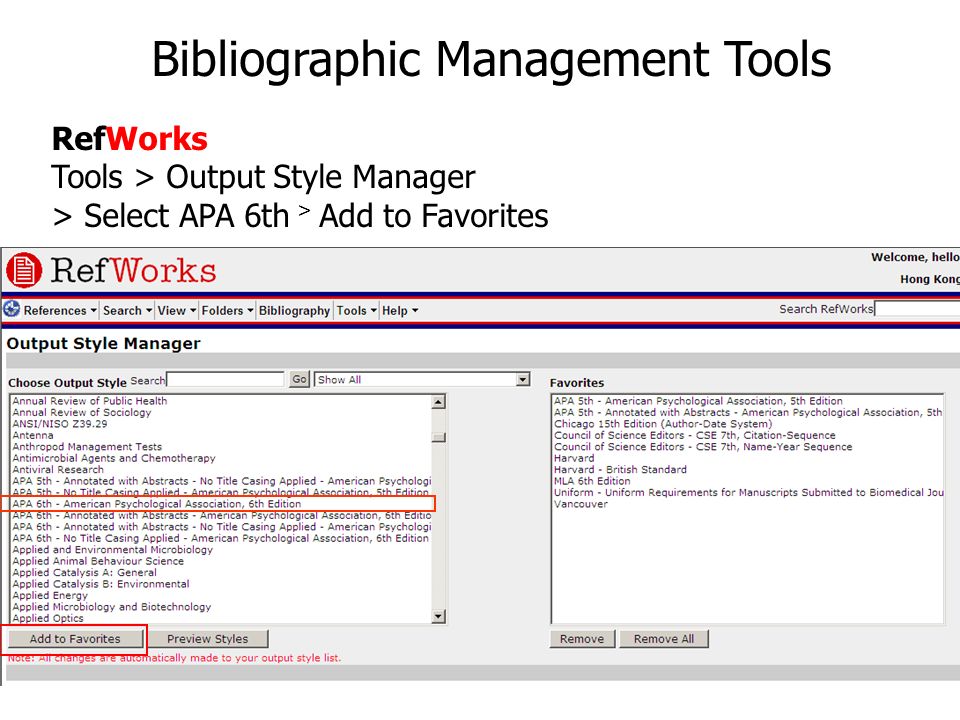Select Applied Energy style
This screenshot has width=960, height=720.
click(50, 595)
